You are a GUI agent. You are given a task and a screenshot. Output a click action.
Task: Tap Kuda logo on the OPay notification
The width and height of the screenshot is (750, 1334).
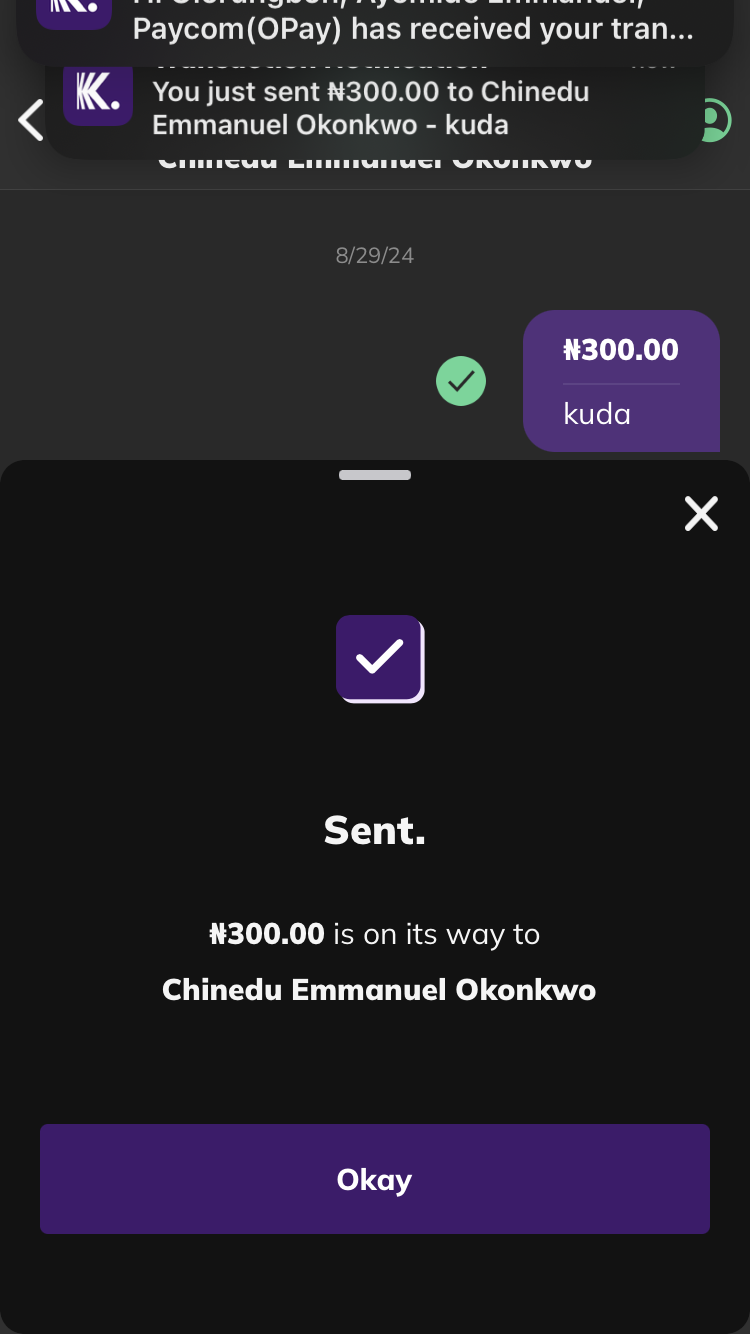(x=73, y=10)
